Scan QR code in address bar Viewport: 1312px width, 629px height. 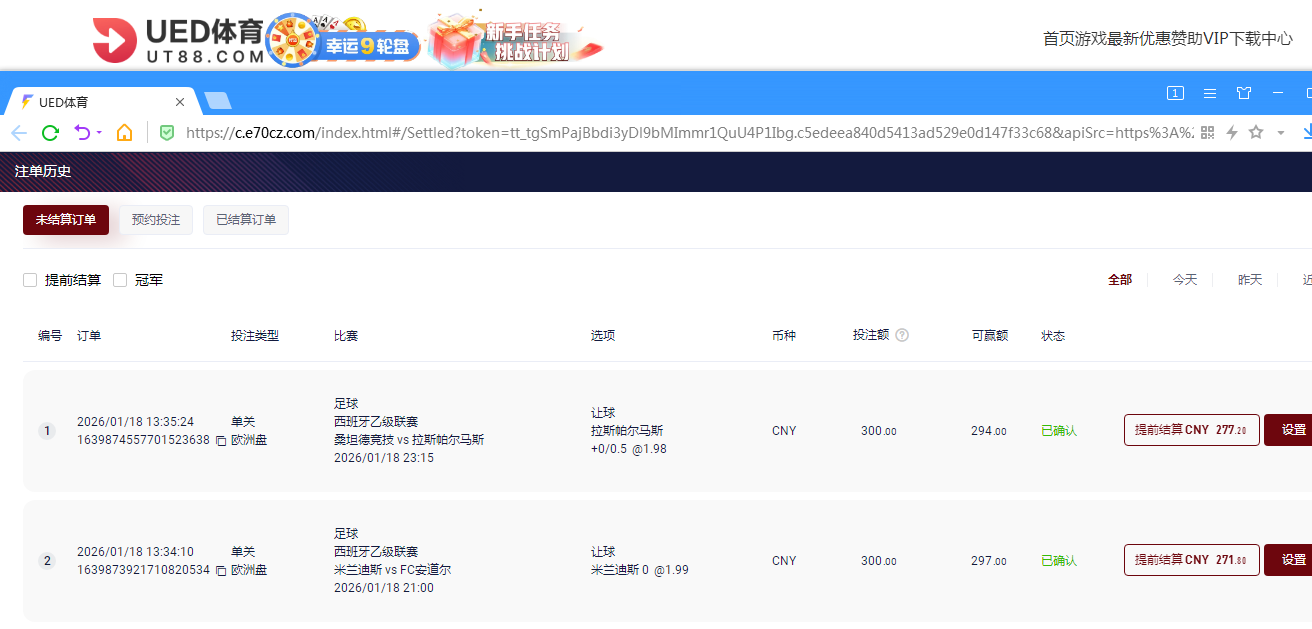(1207, 132)
